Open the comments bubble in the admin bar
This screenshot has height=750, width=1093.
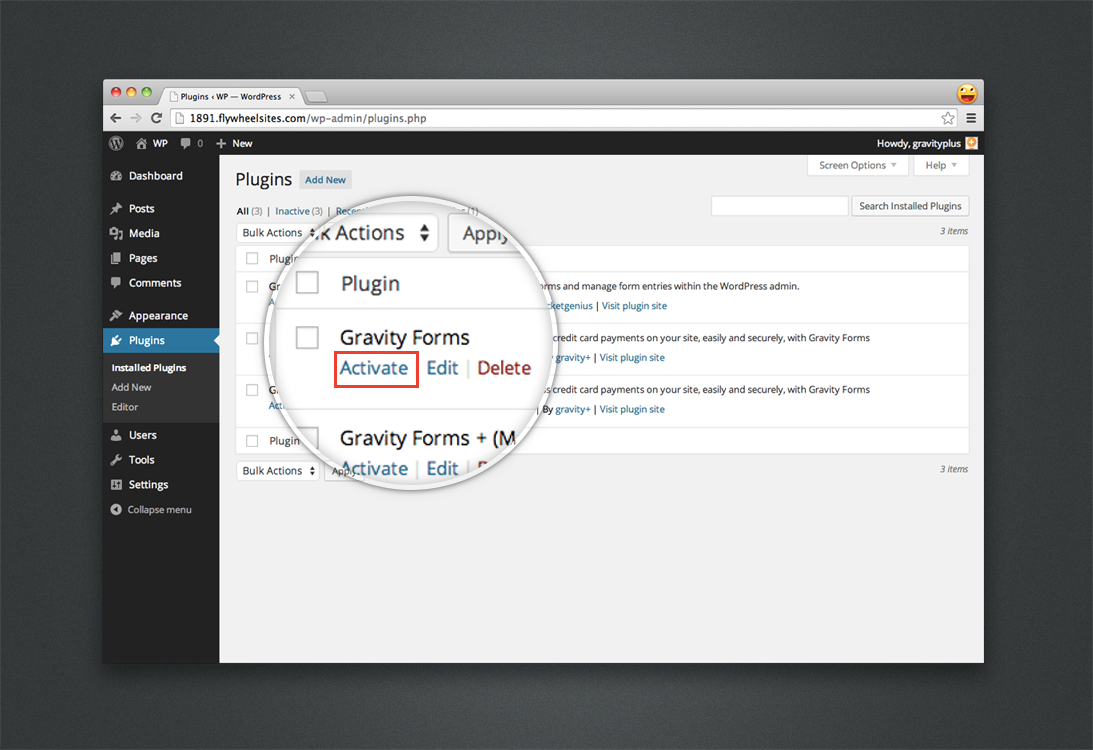[185, 144]
